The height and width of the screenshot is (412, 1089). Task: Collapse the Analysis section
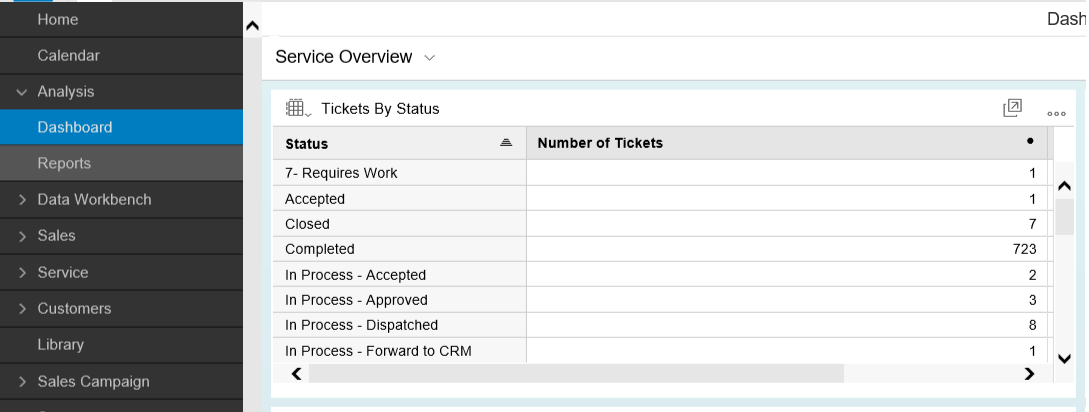pos(22,92)
